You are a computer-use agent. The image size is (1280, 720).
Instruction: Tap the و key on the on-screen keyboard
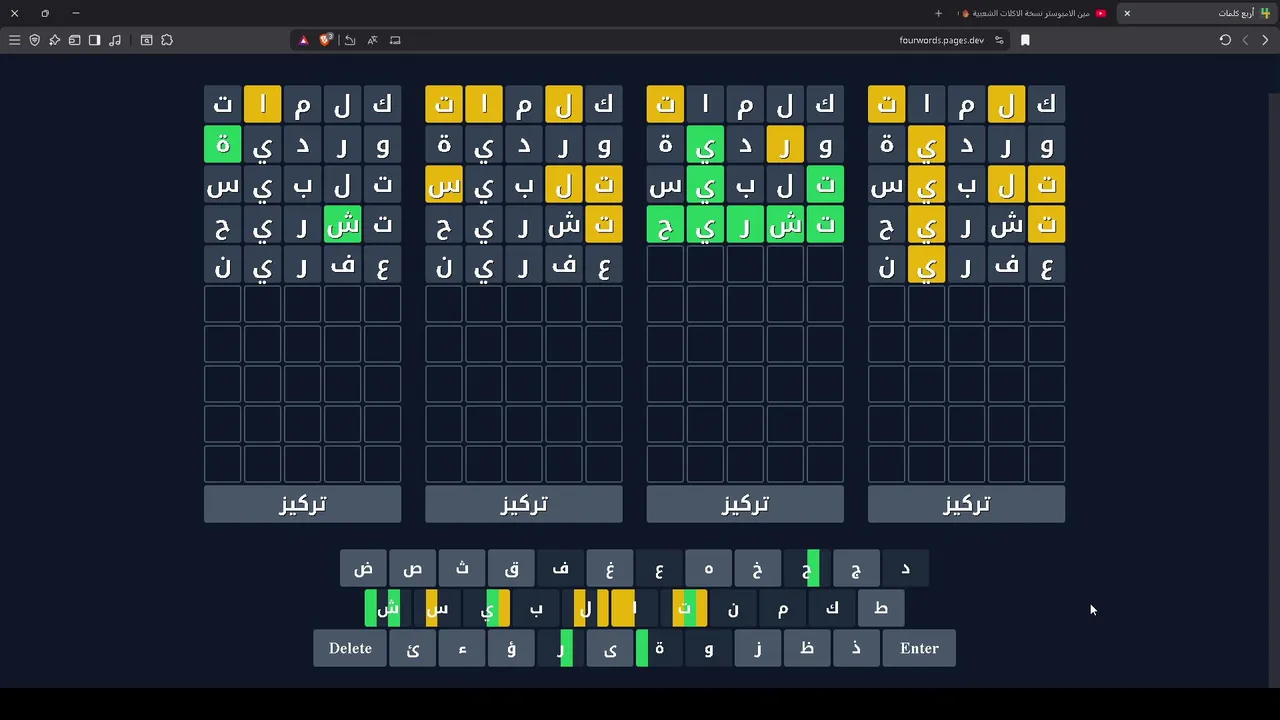tap(708, 648)
